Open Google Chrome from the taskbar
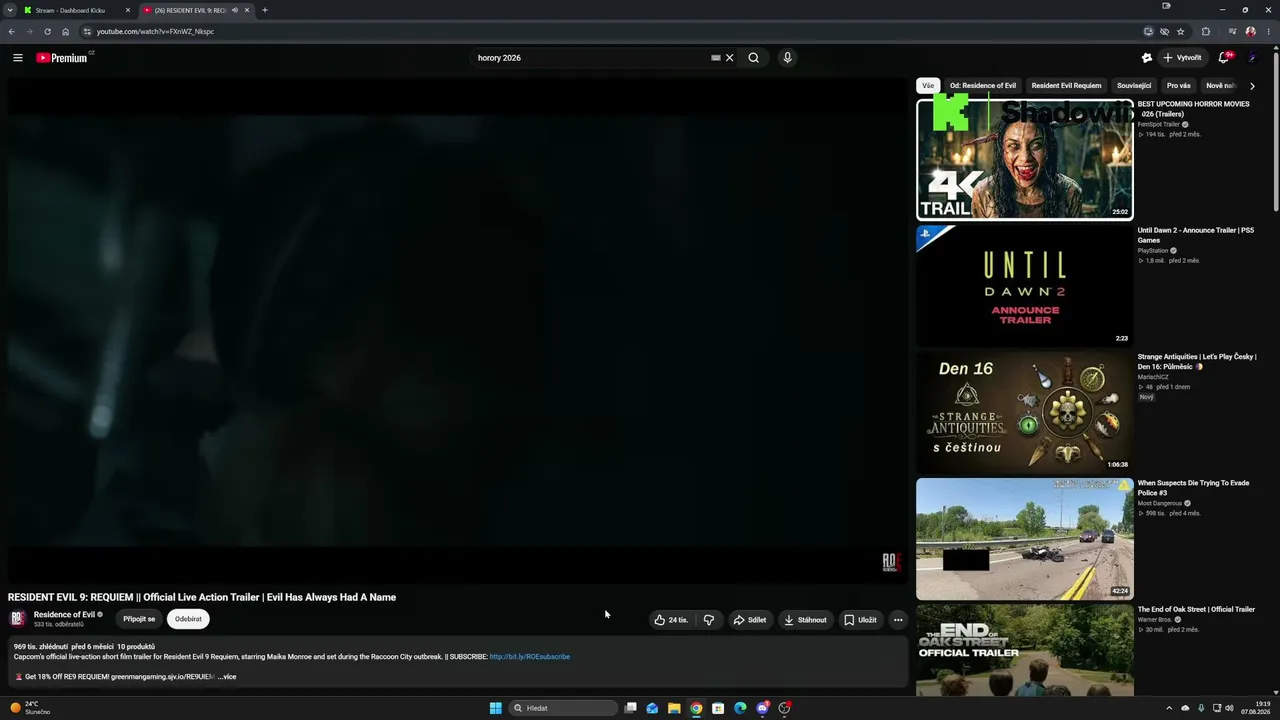Screen dimensions: 1280x720 tap(696, 708)
